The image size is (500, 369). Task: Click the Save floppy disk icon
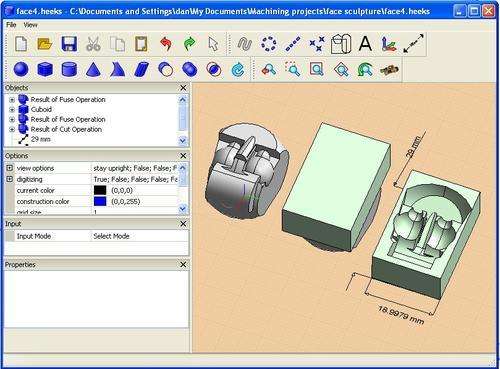pos(69,44)
